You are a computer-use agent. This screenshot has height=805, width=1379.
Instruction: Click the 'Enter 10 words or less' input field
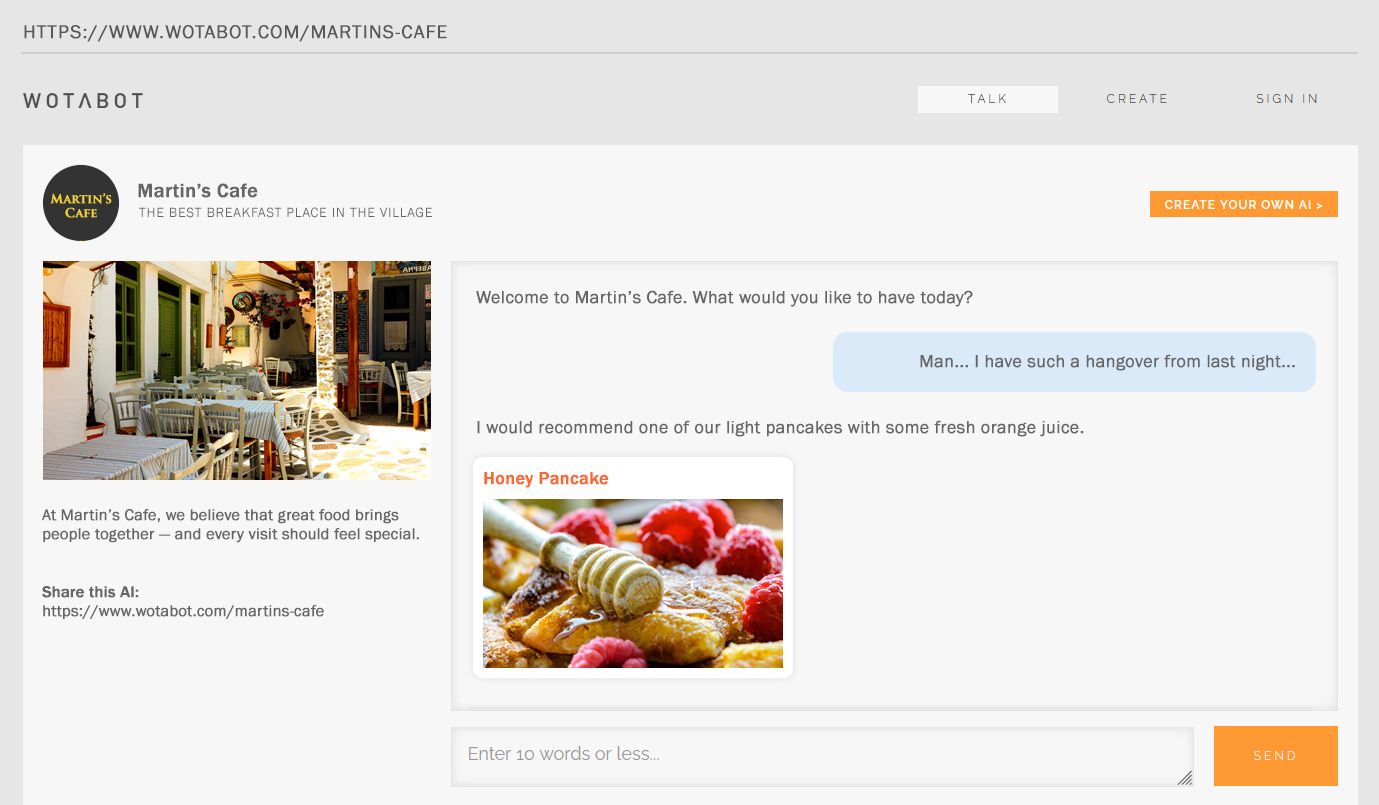pyautogui.click(x=822, y=755)
